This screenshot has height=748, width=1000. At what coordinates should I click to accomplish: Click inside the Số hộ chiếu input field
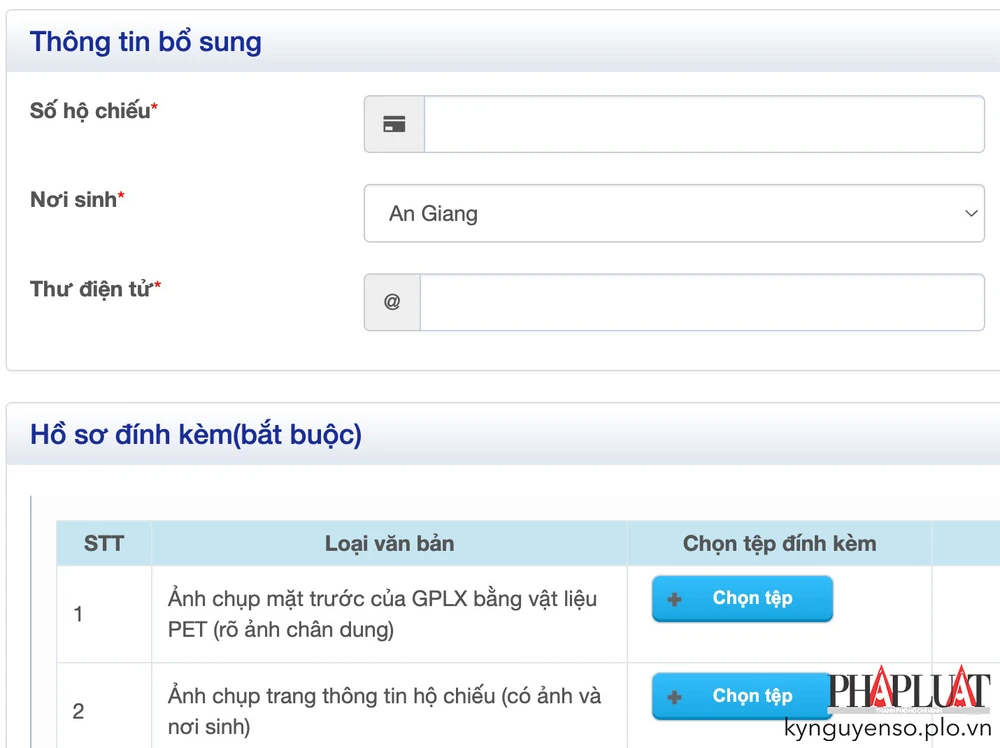pyautogui.click(x=700, y=123)
